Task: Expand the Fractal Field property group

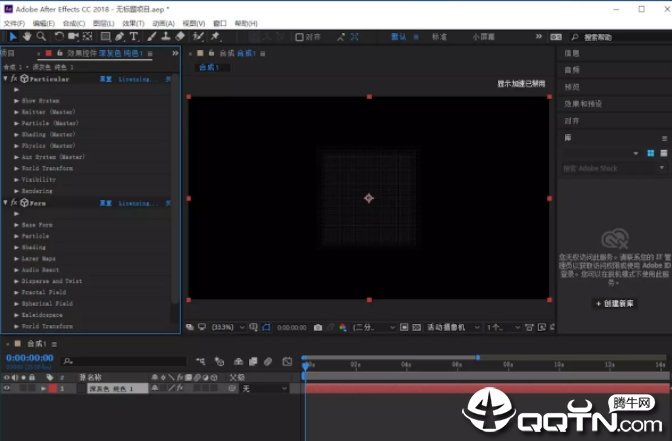Action: 16,292
